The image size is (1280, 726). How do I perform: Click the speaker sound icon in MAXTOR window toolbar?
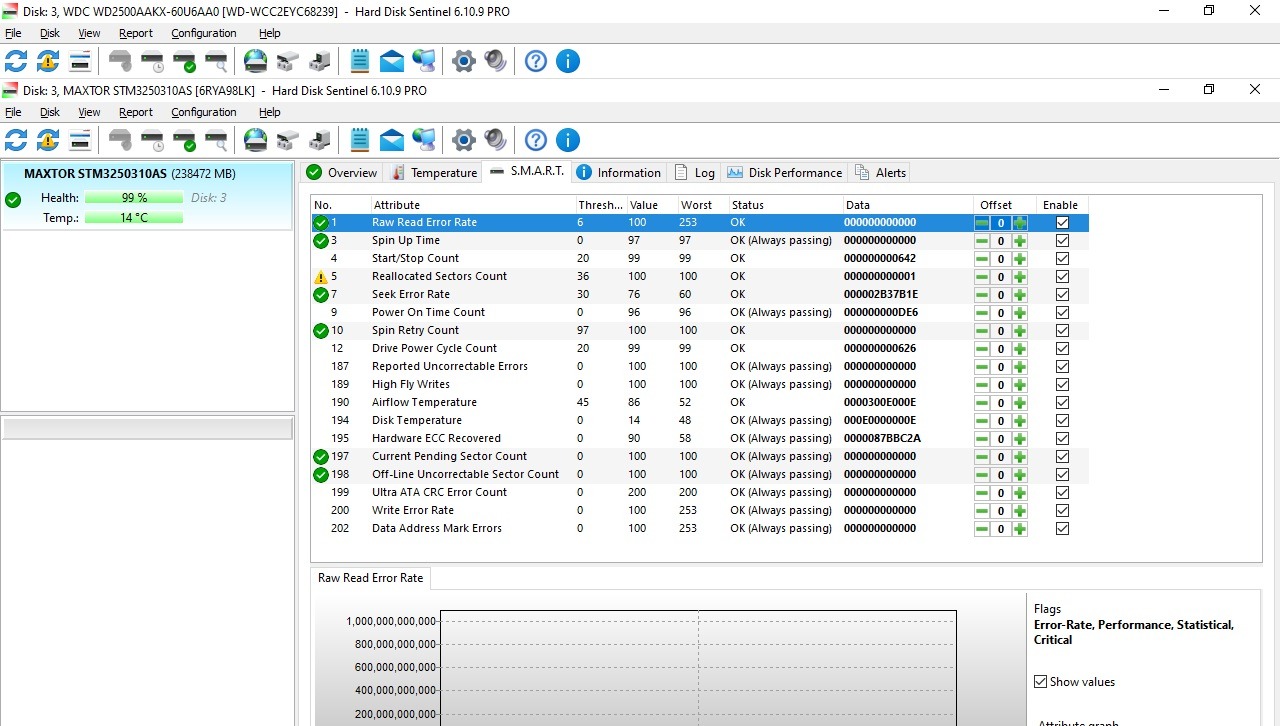pos(495,140)
